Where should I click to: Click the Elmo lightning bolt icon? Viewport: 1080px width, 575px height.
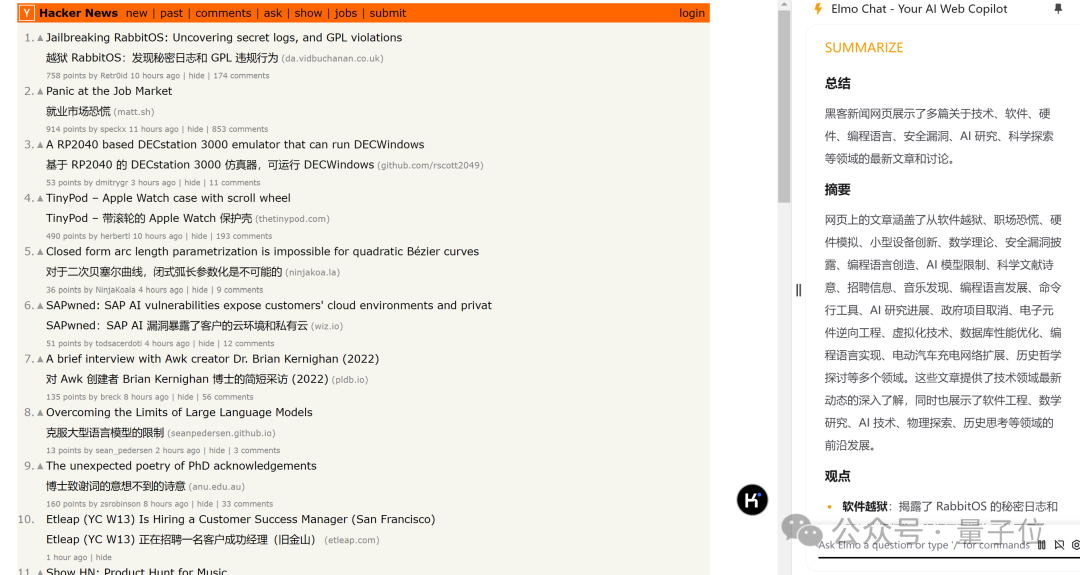coord(818,9)
